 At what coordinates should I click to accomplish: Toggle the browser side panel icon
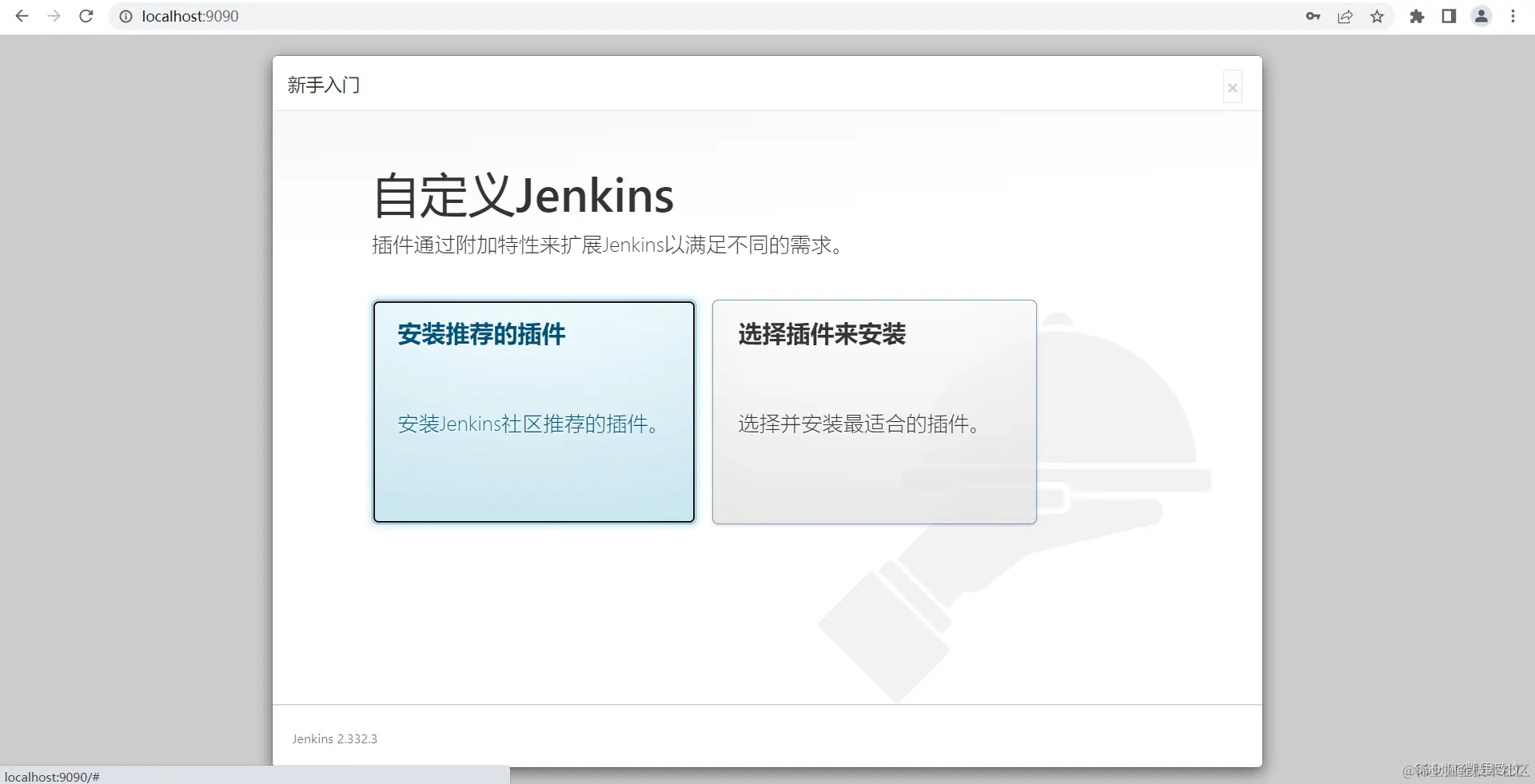(1449, 16)
